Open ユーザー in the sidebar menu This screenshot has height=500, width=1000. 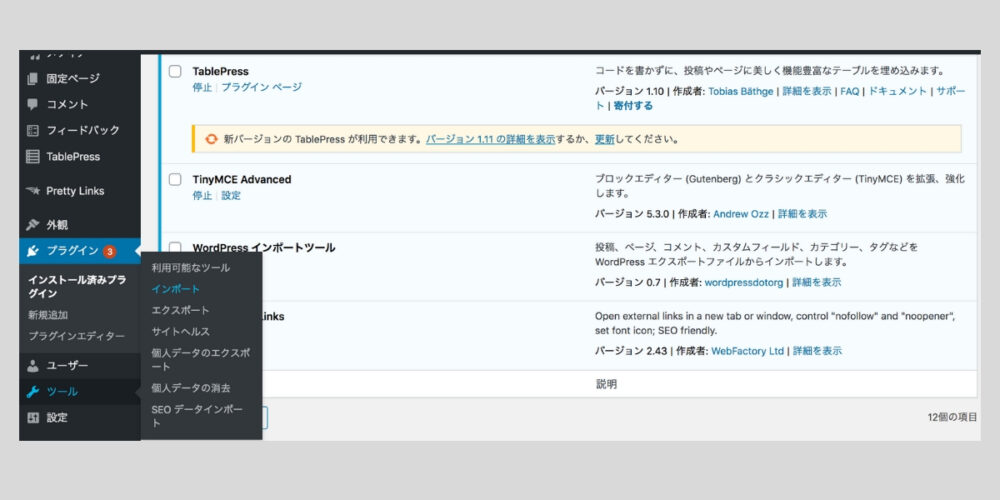coord(67,366)
